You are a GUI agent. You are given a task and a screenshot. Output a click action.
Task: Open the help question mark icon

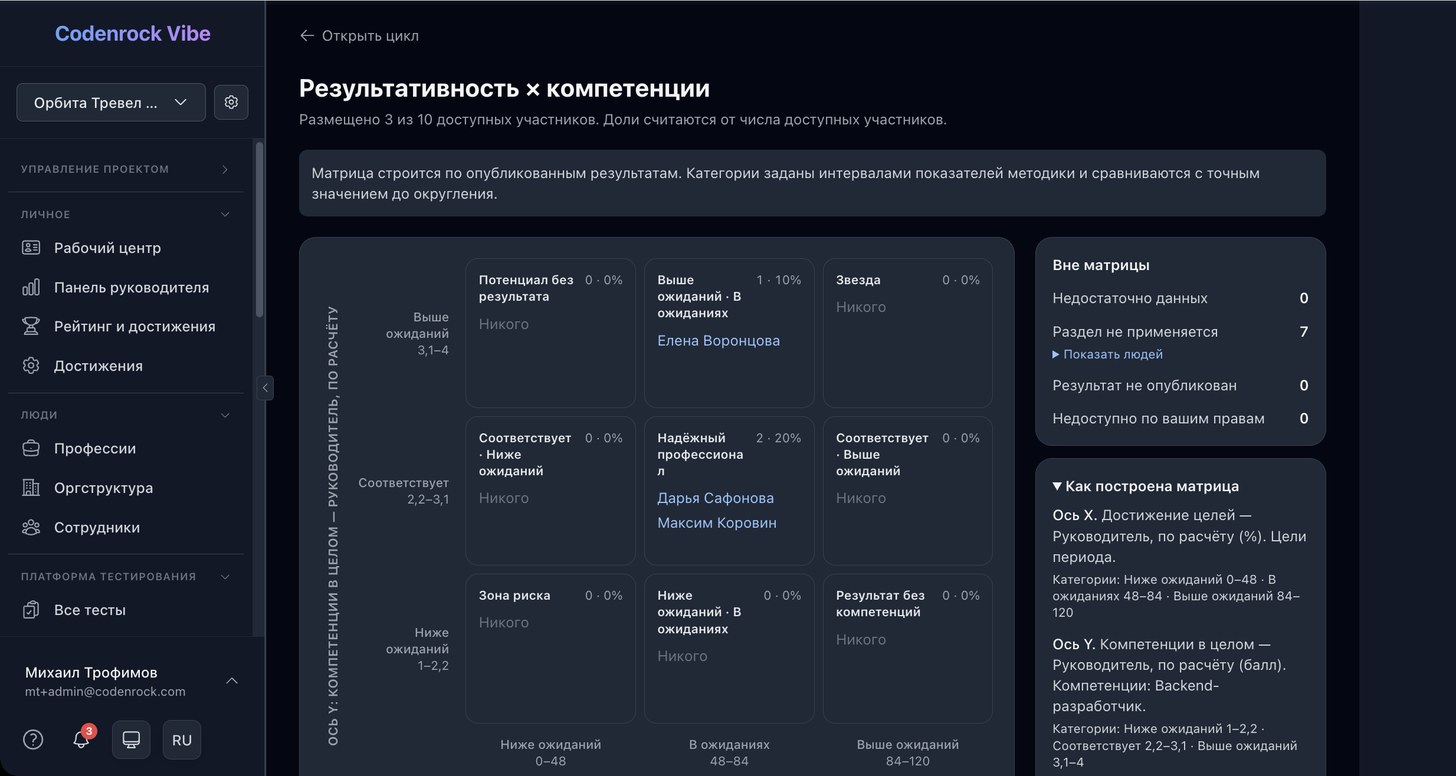(33, 740)
